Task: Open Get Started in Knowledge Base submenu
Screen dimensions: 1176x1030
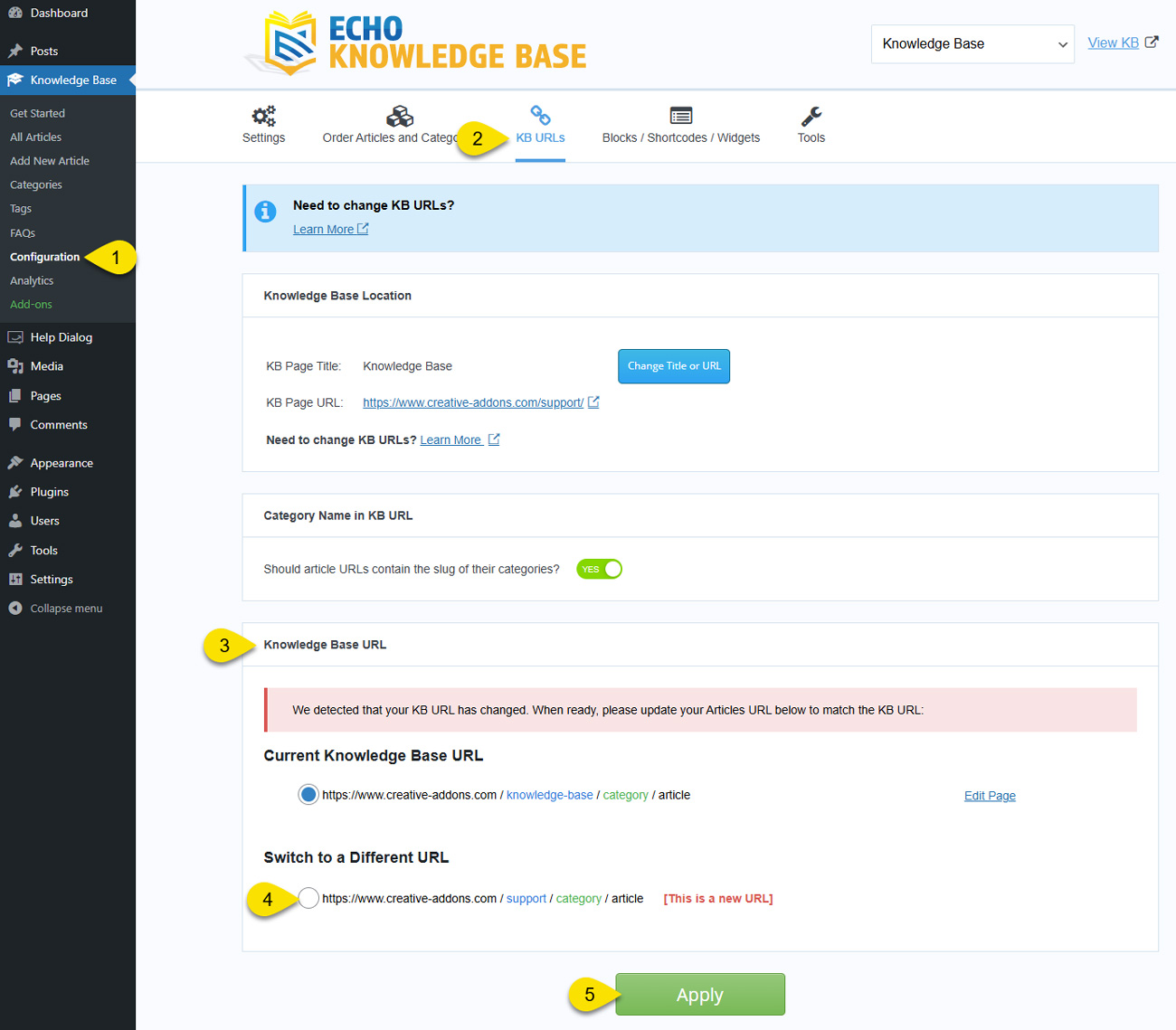Action: (37, 113)
